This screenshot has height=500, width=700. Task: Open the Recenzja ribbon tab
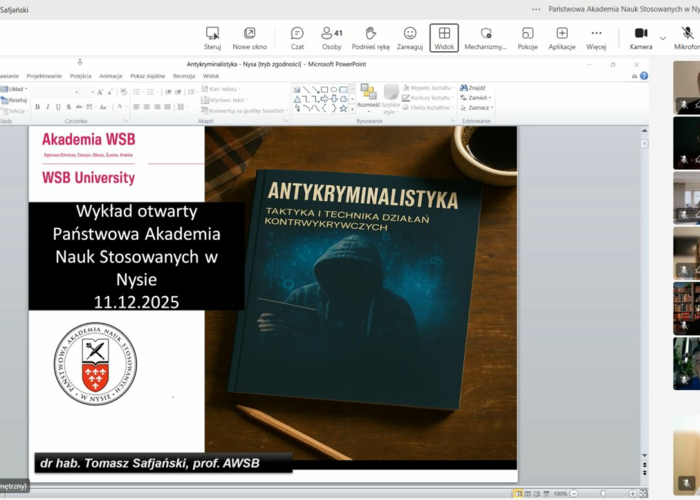pos(184,76)
